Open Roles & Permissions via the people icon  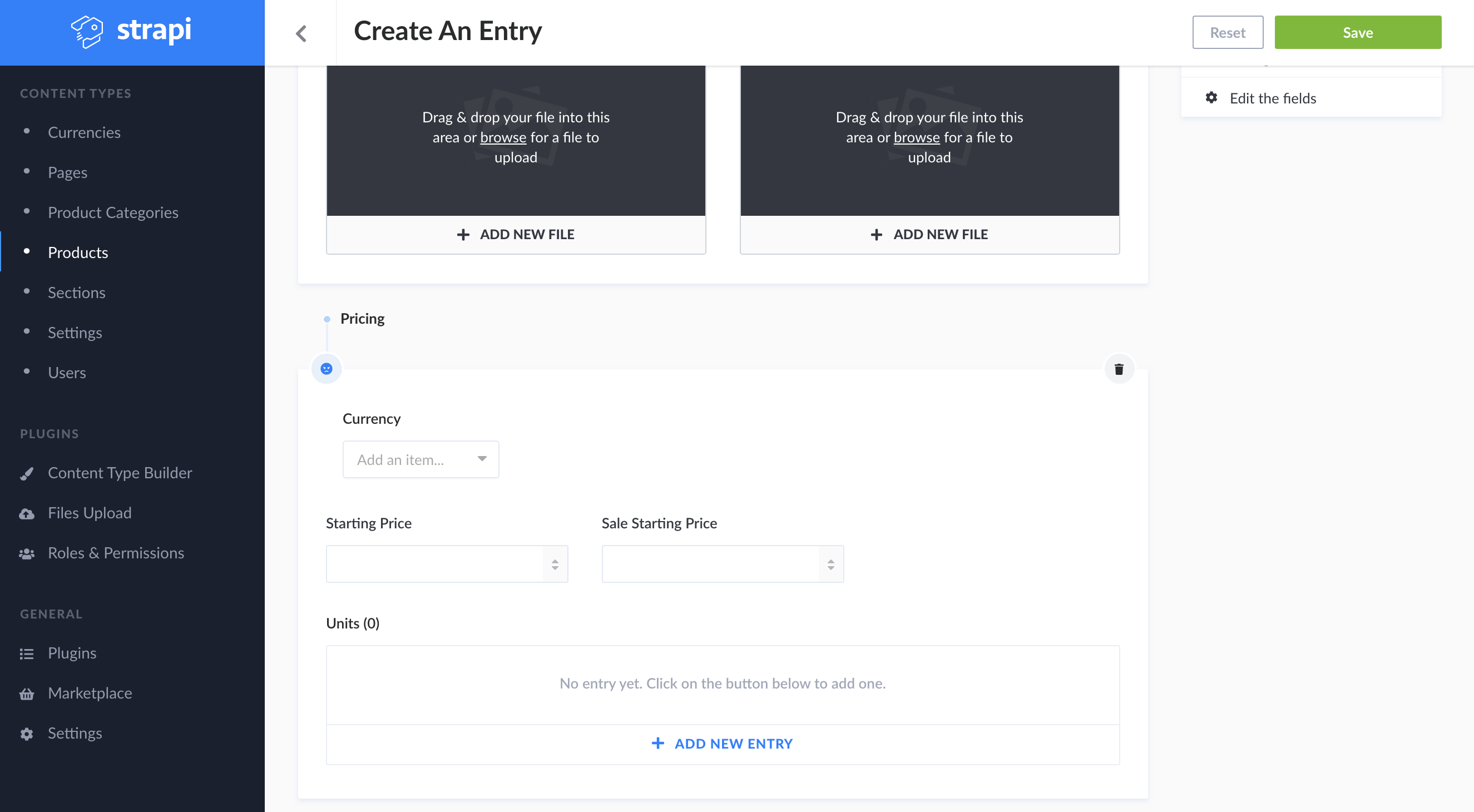[27, 553]
